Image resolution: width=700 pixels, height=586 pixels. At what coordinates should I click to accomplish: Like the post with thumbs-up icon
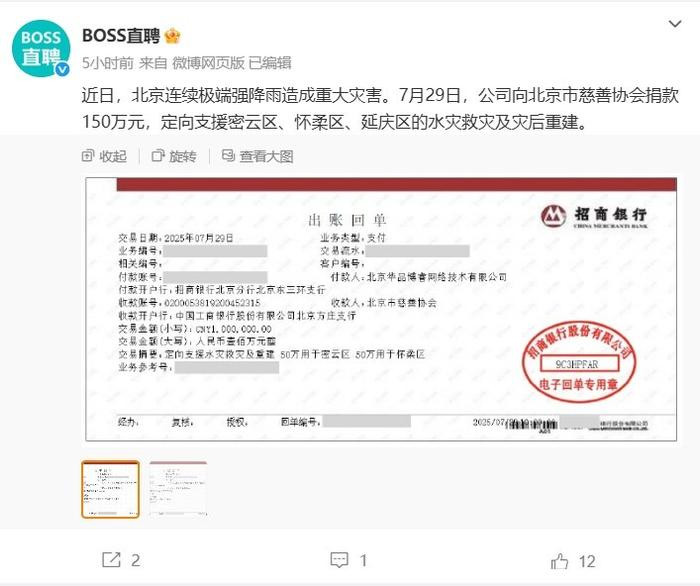[559, 561]
